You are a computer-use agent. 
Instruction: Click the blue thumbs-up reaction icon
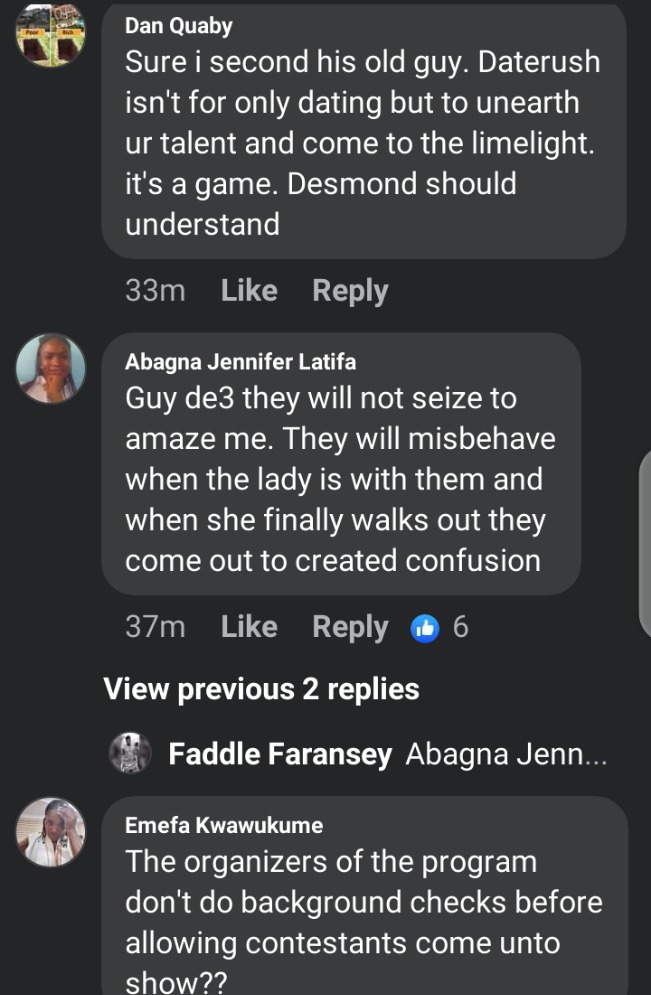click(x=425, y=628)
